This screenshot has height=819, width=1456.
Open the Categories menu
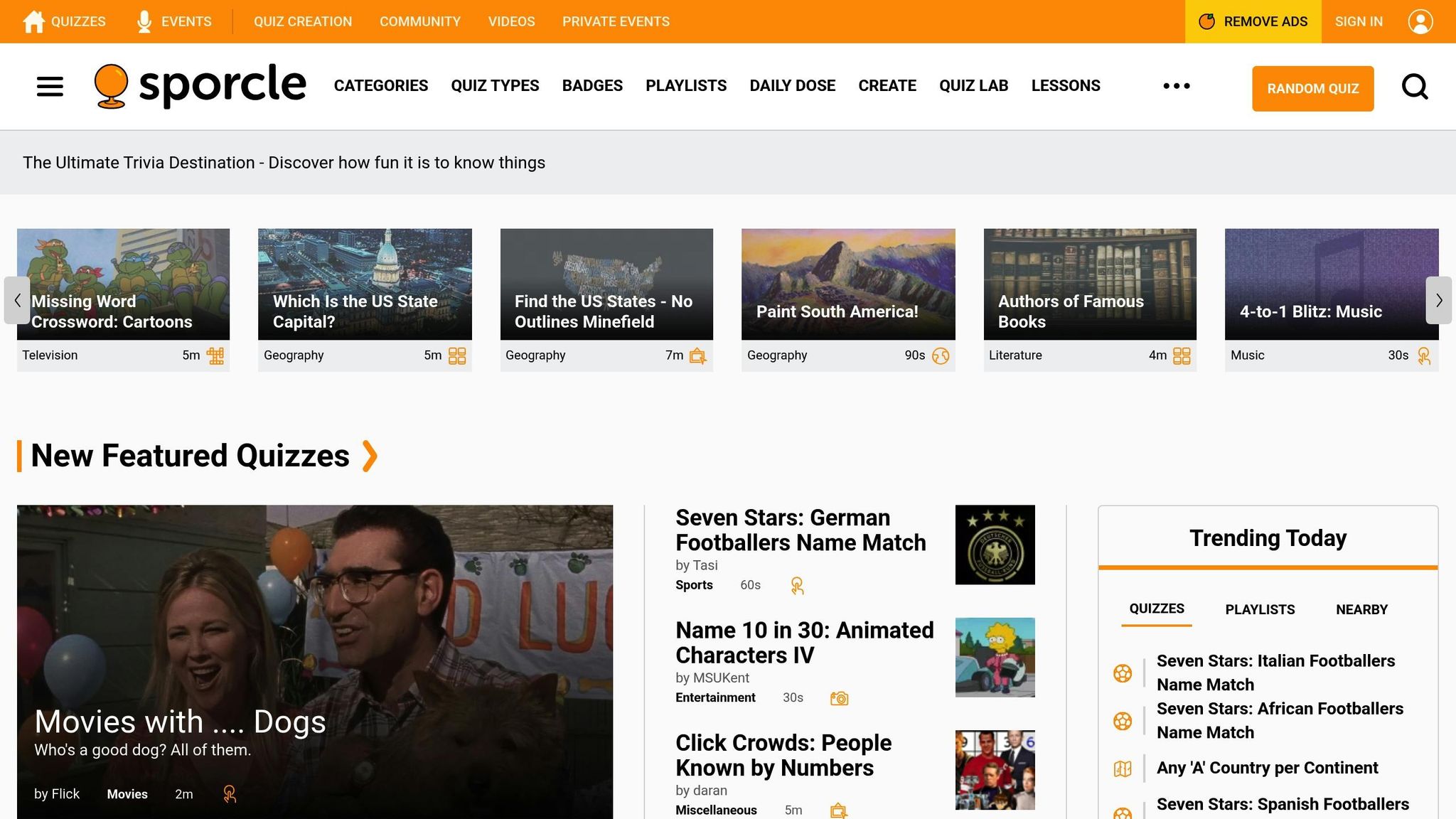380,86
